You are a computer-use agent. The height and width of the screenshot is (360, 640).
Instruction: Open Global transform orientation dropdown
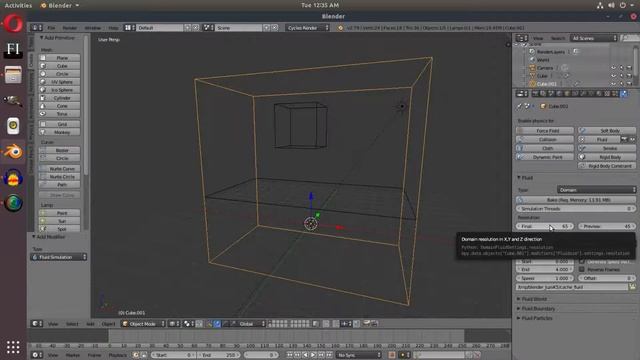(251, 324)
